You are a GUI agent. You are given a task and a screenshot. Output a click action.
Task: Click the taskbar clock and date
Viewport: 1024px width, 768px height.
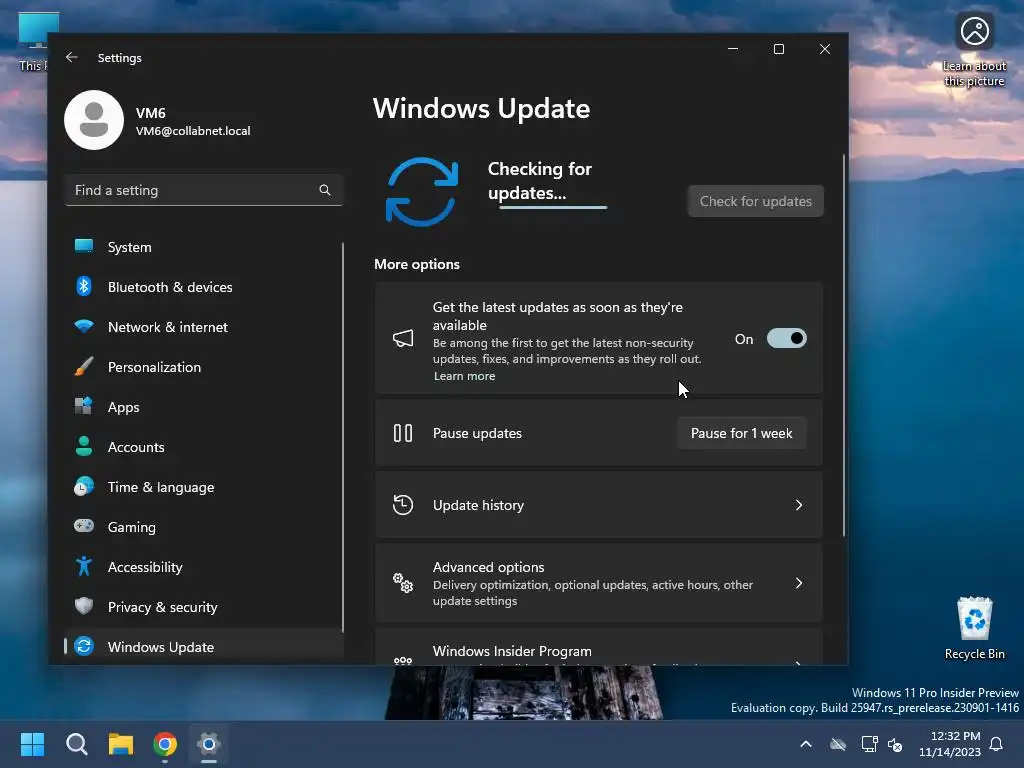coord(950,744)
